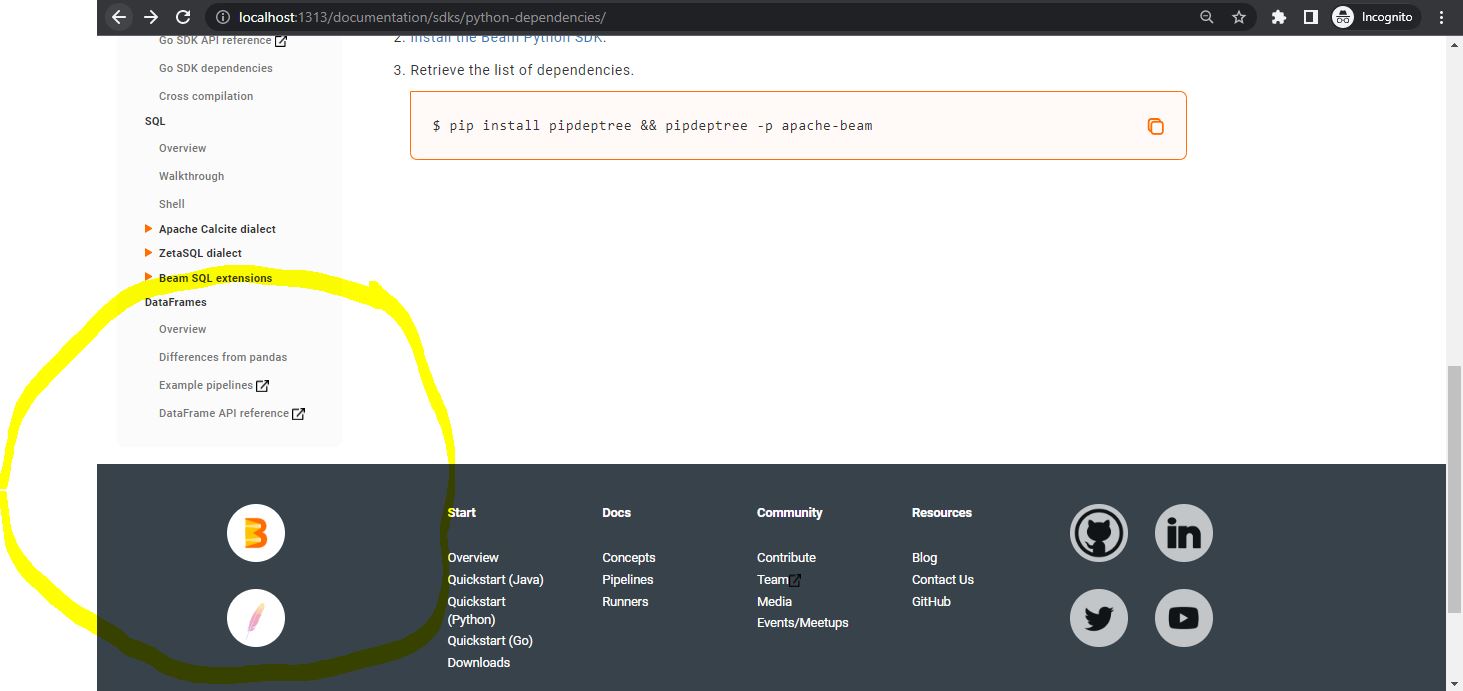Screen dimensions: 1463x691
Task: Select SQL Overview in sidebar
Action: point(183,148)
